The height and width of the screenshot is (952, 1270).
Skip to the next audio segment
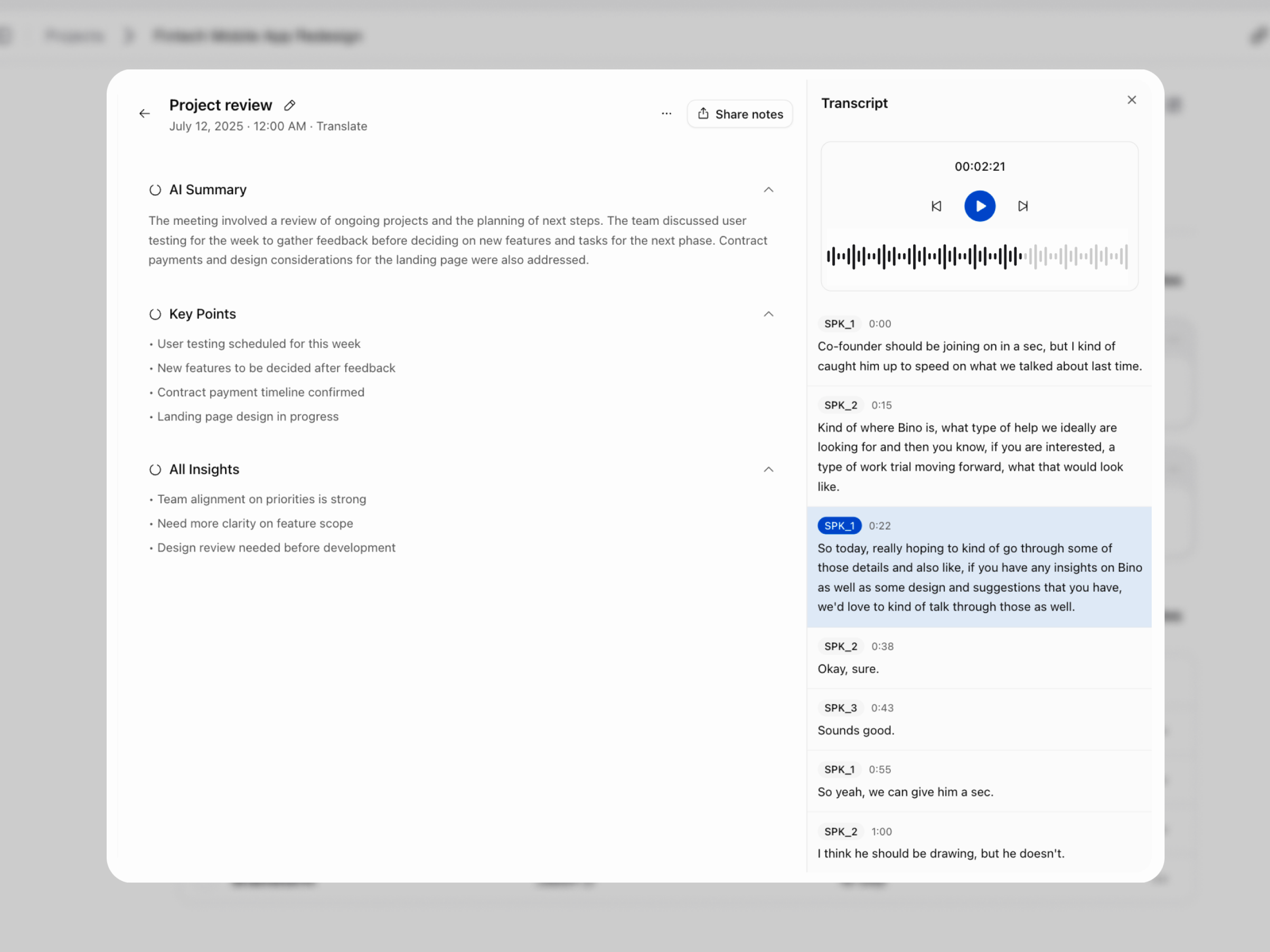point(1022,206)
